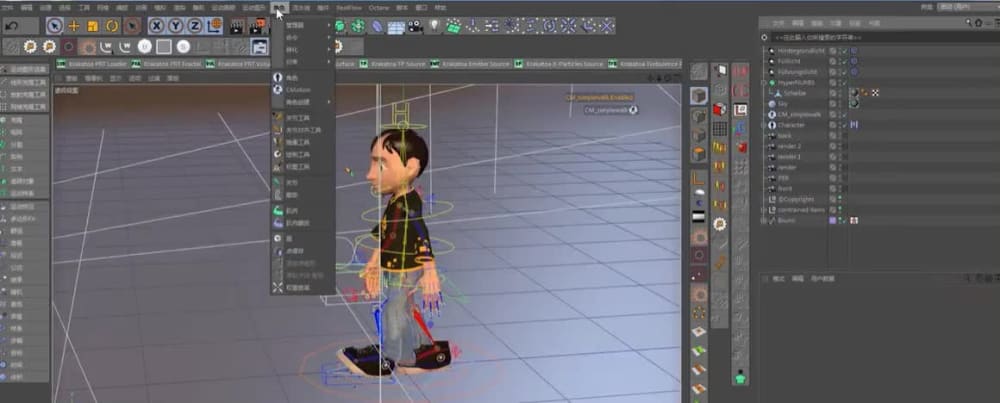Expand the Boumi object hierarchy
The width and height of the screenshot is (1000, 403).
[x=764, y=221]
